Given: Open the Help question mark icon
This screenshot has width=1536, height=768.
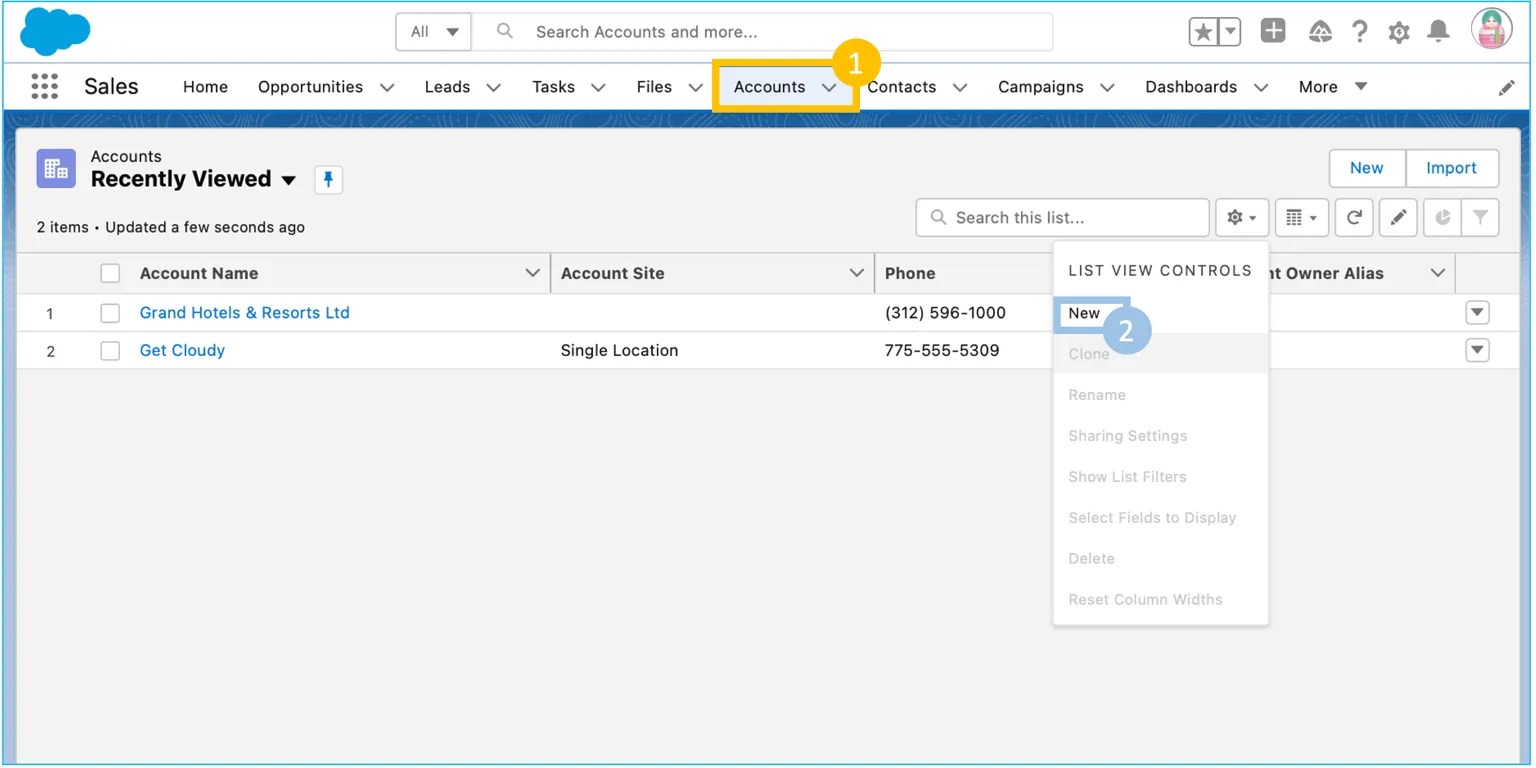Looking at the screenshot, I should (x=1359, y=32).
